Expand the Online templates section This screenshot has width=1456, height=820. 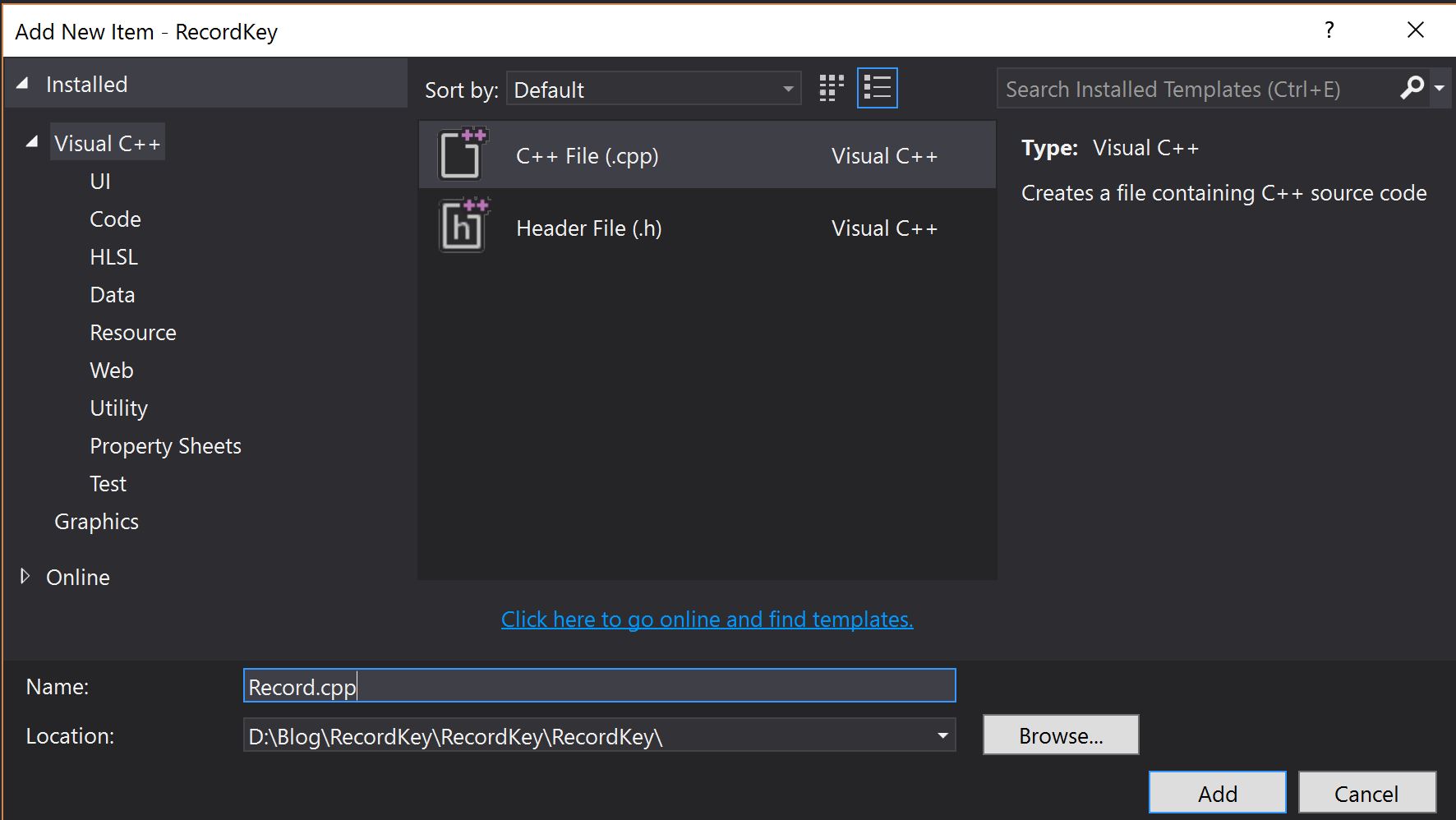[x=25, y=577]
